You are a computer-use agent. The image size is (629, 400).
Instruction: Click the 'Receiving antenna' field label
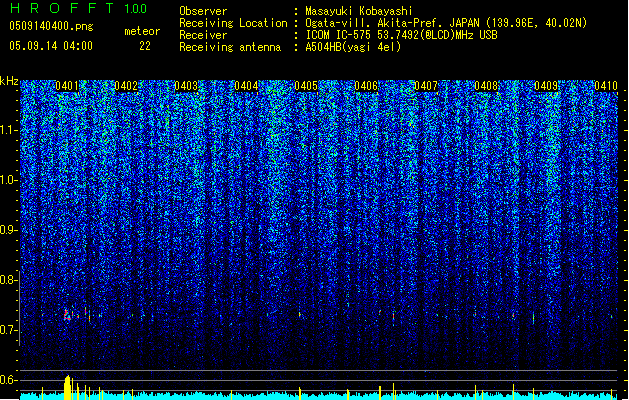click(x=230, y=47)
